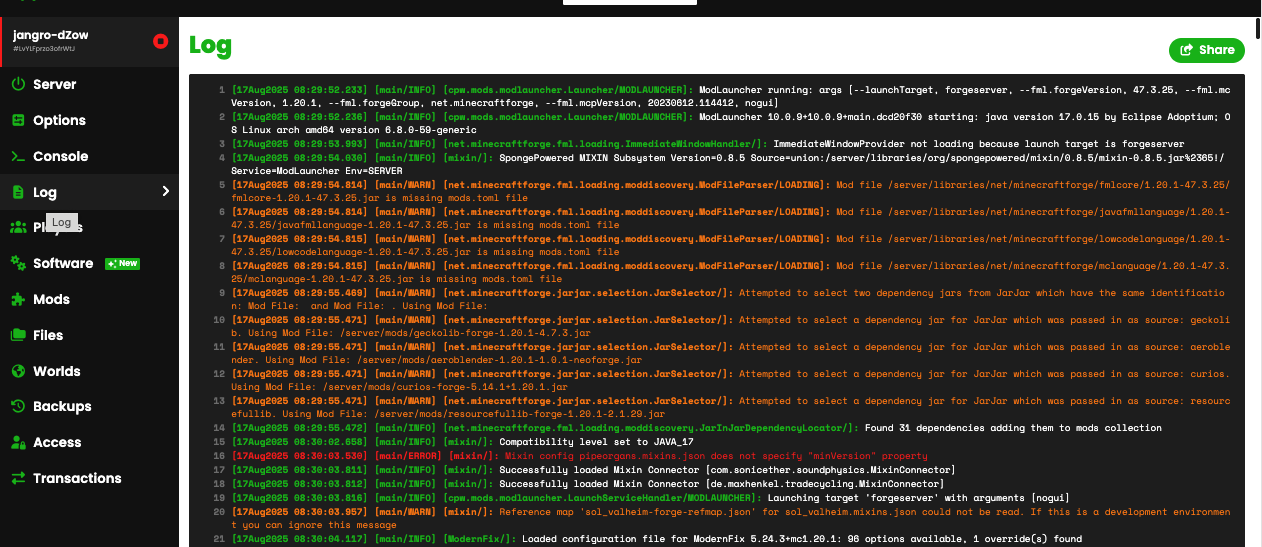Click the Access users icon
Screen dimensions: 1262x547
18,442
